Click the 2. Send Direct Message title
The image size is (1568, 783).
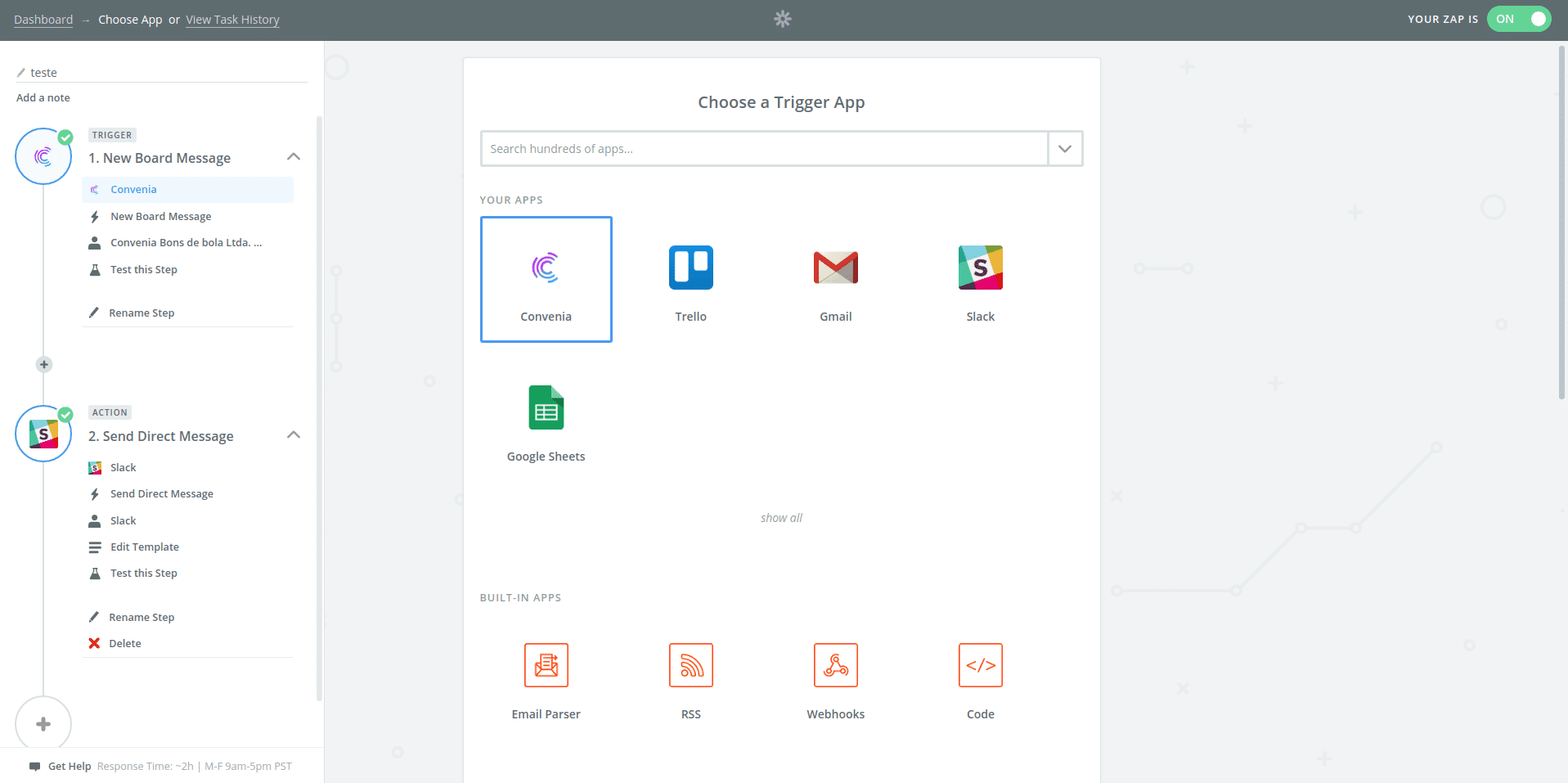(x=161, y=436)
